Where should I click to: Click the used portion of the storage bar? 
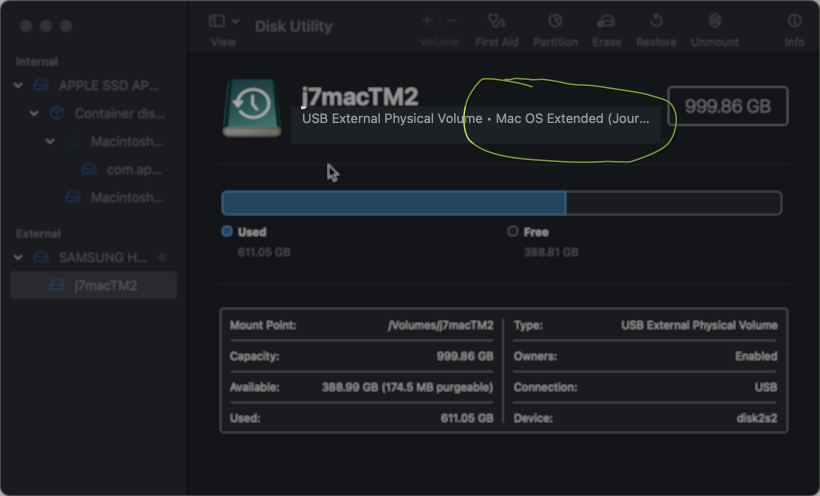pyautogui.click(x=394, y=203)
